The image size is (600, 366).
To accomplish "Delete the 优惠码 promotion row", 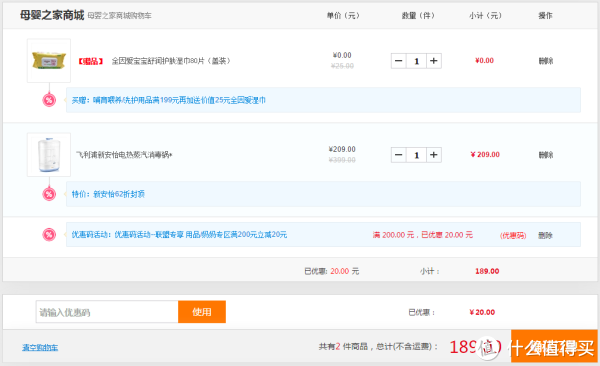I will coord(545,235).
